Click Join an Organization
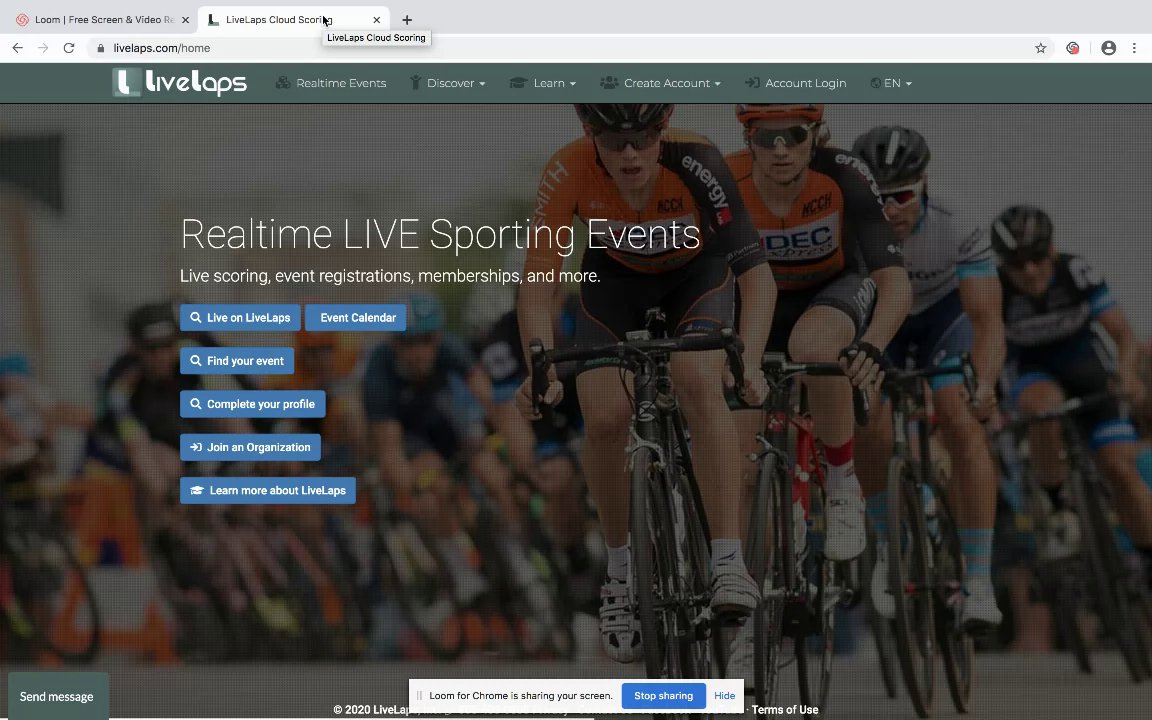Screen dimensions: 1152x720 coord(251,447)
